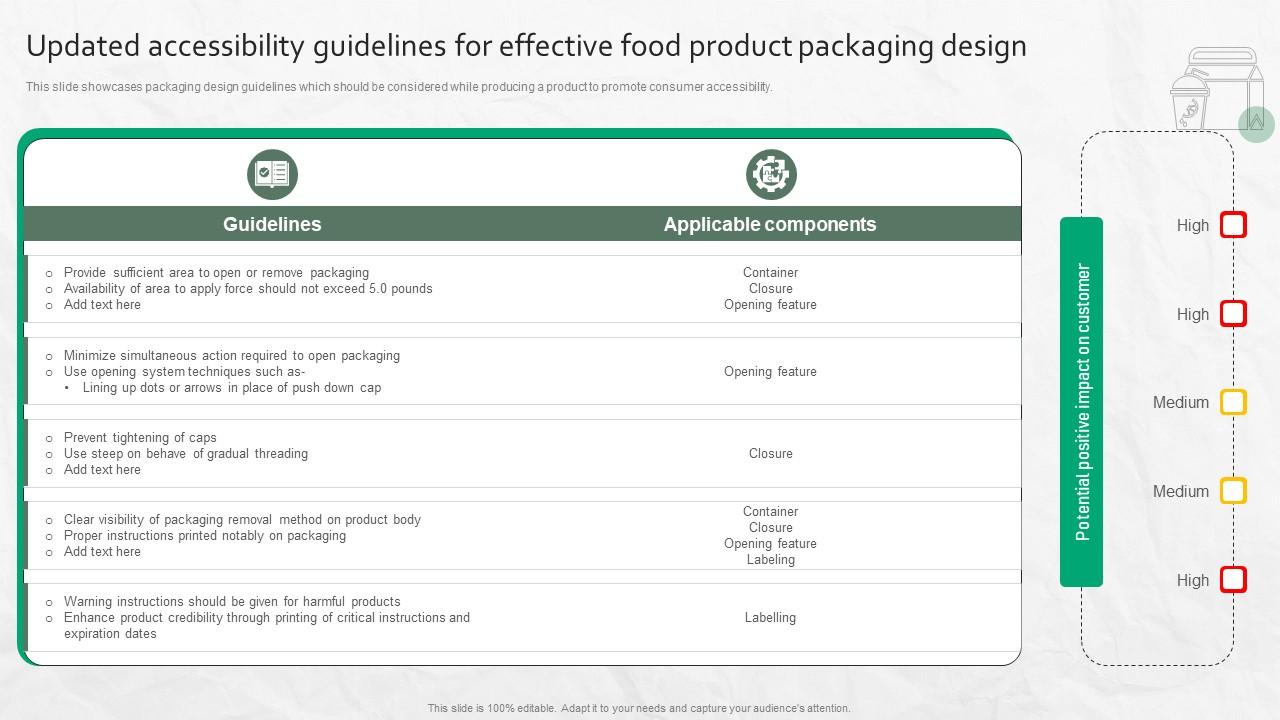Image resolution: width=1280 pixels, height=720 pixels.
Task: Click 'Warning instructions should be given for harmful products'
Action: pyautogui.click(x=232, y=601)
